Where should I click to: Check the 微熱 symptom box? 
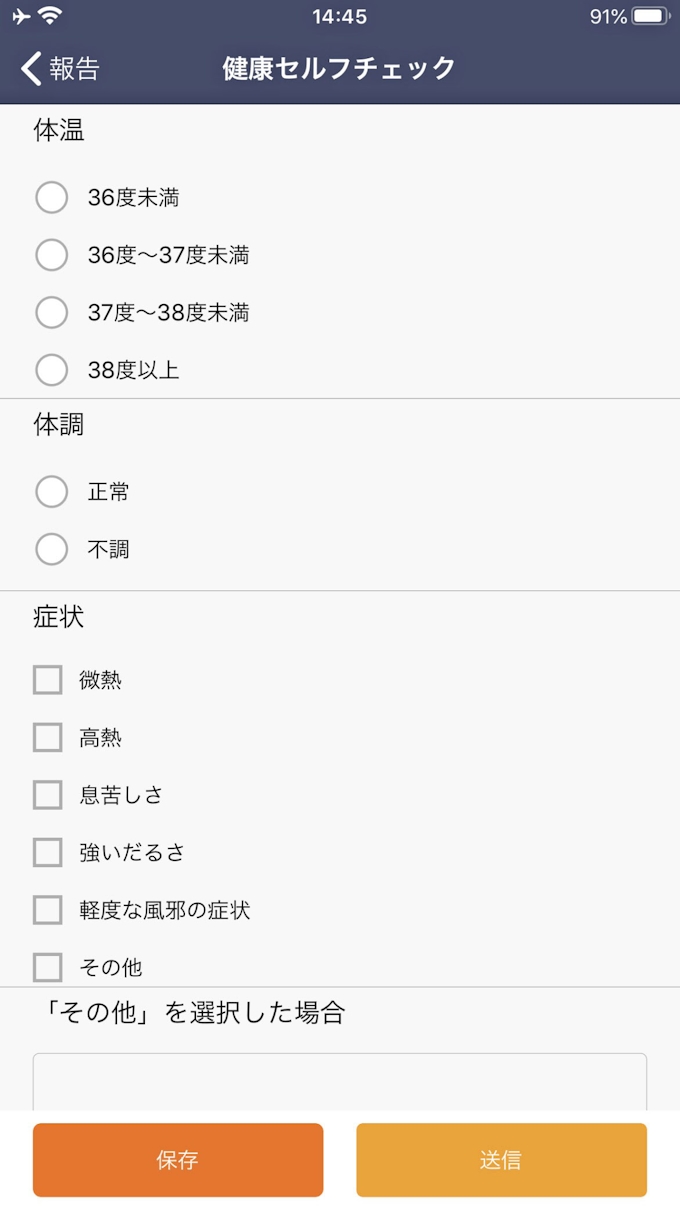click(48, 680)
